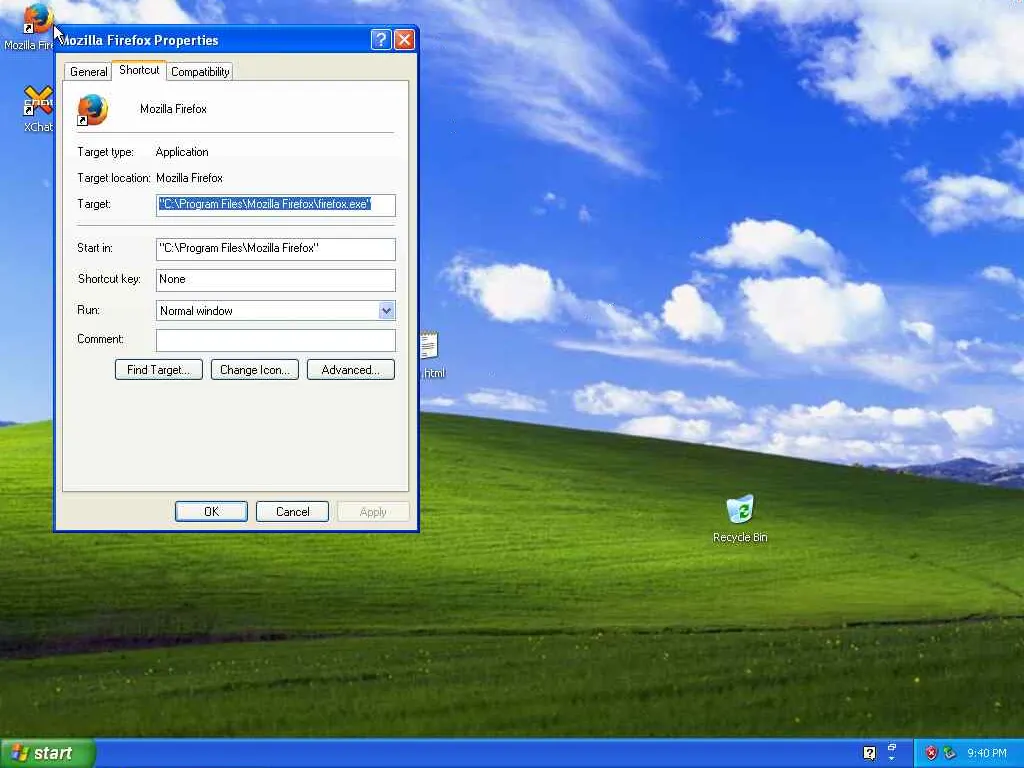Click the 9:40 PM clock
This screenshot has height=768, width=1024.
tap(987, 753)
